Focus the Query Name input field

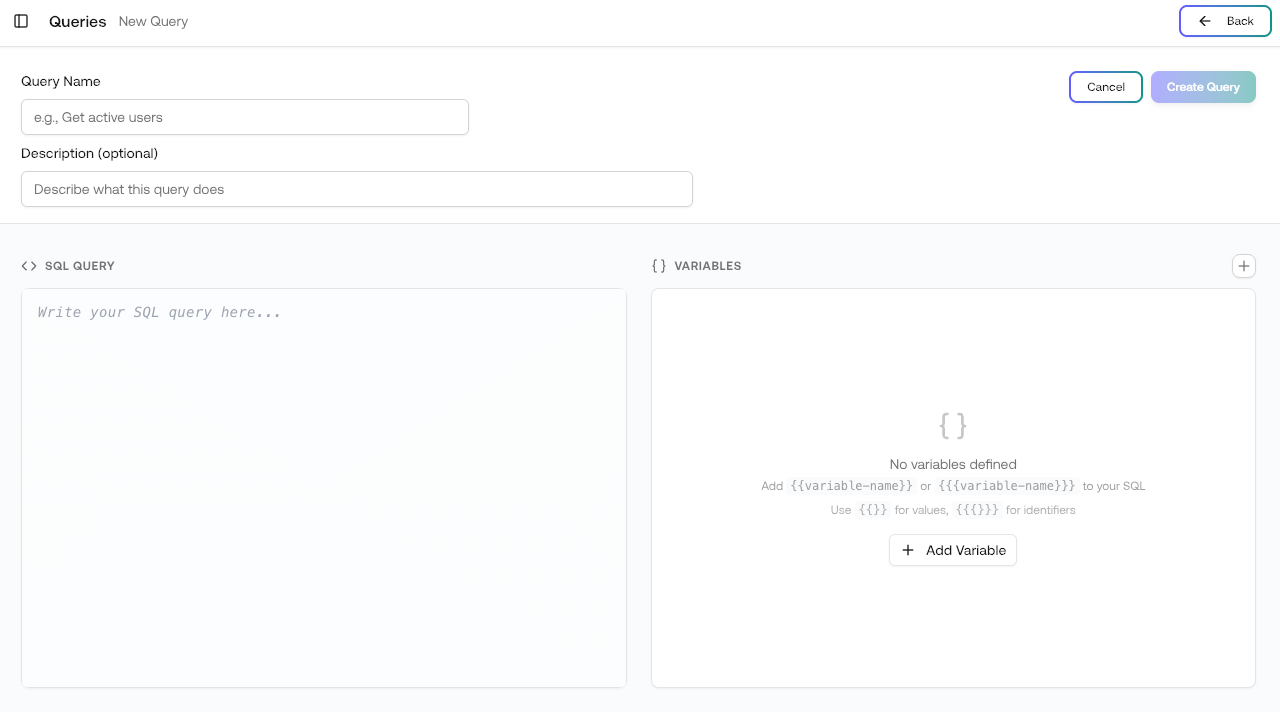(x=244, y=117)
